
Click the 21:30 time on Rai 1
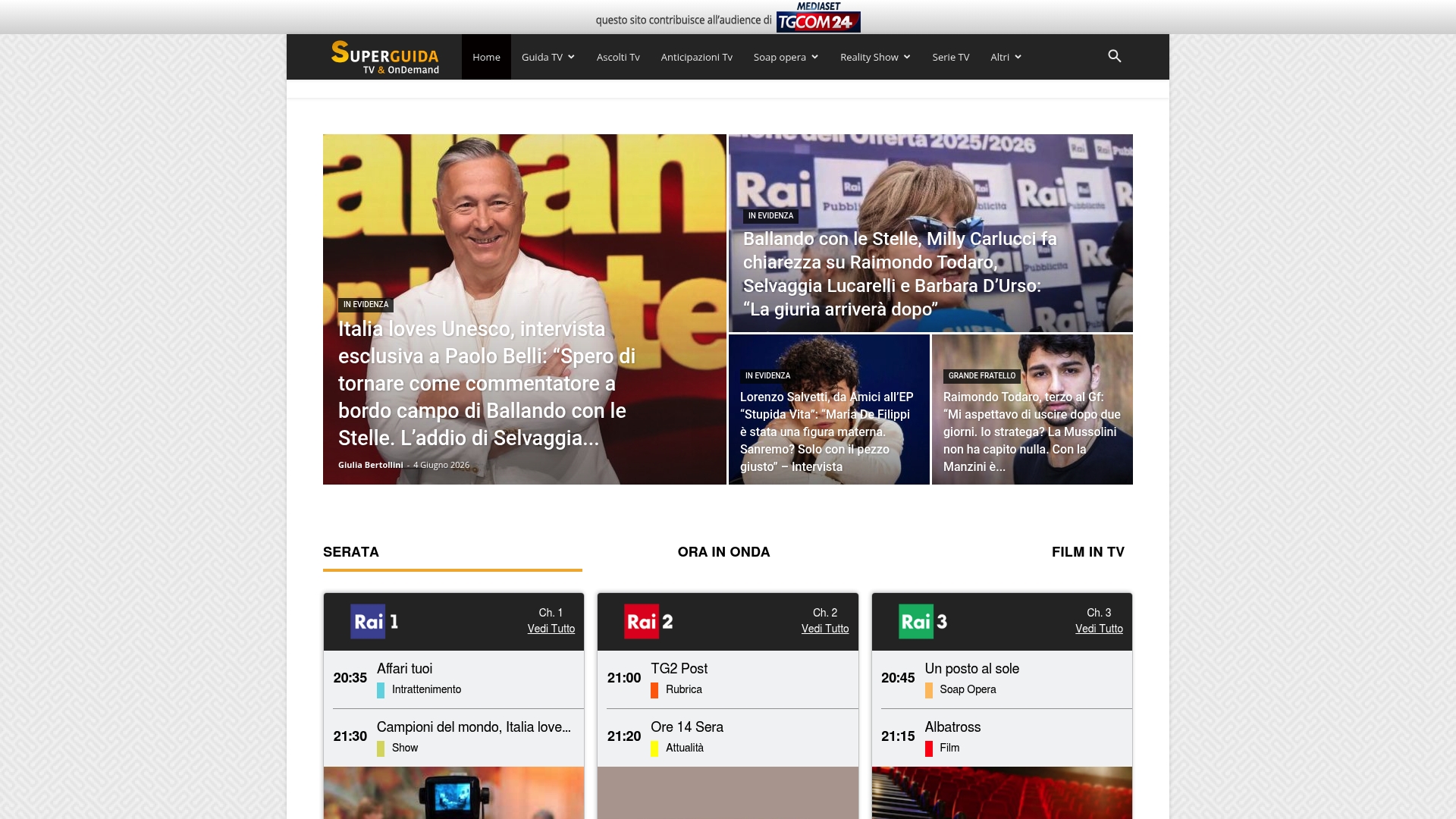[350, 736]
